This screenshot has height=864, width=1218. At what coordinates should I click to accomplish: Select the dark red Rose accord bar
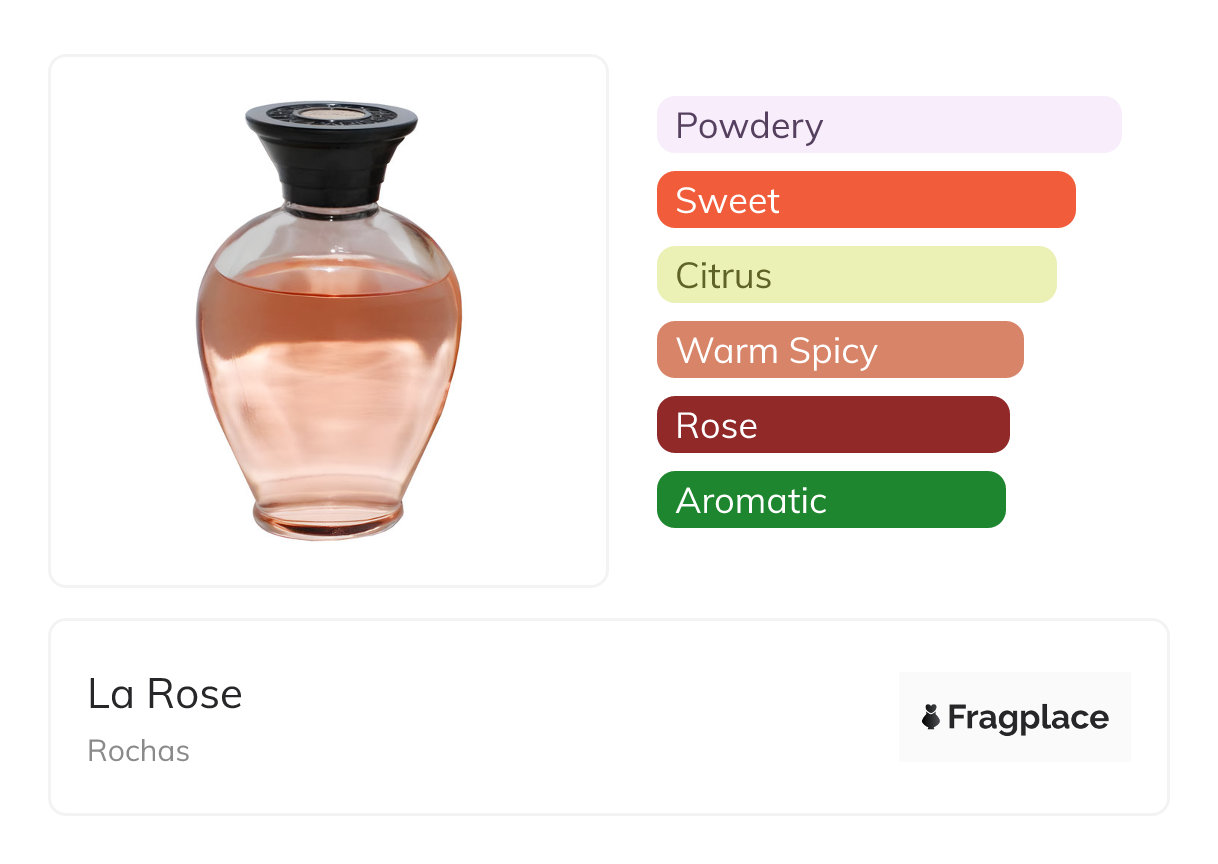click(833, 425)
